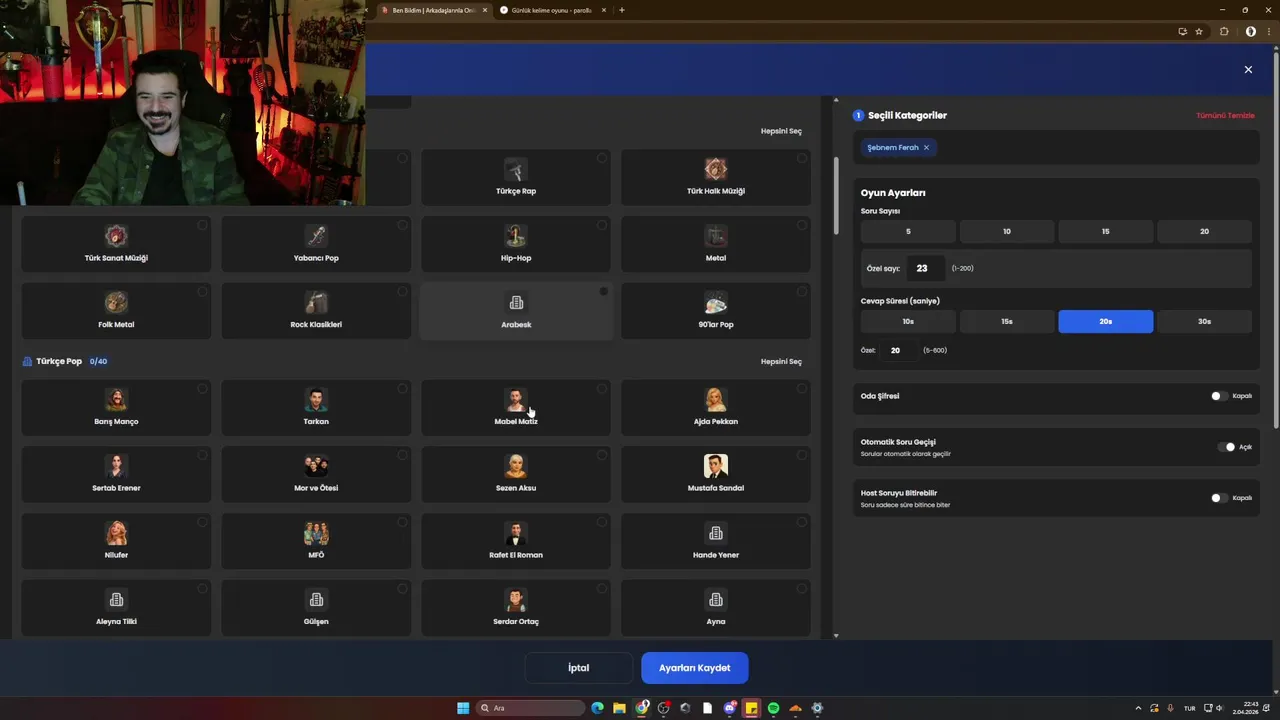Viewport: 1280px width, 720px height.
Task: Click the category list scrollbar down arrow
Action: [836, 635]
